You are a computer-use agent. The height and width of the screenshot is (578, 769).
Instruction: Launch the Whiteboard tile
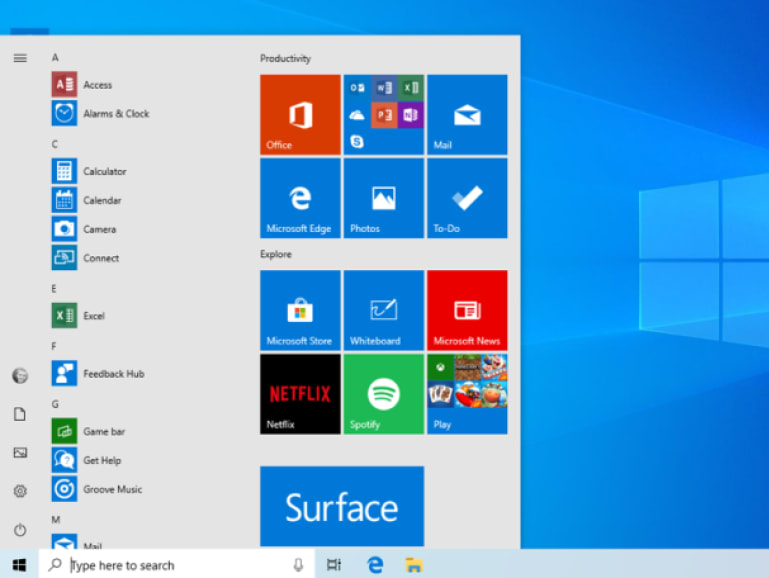click(384, 310)
